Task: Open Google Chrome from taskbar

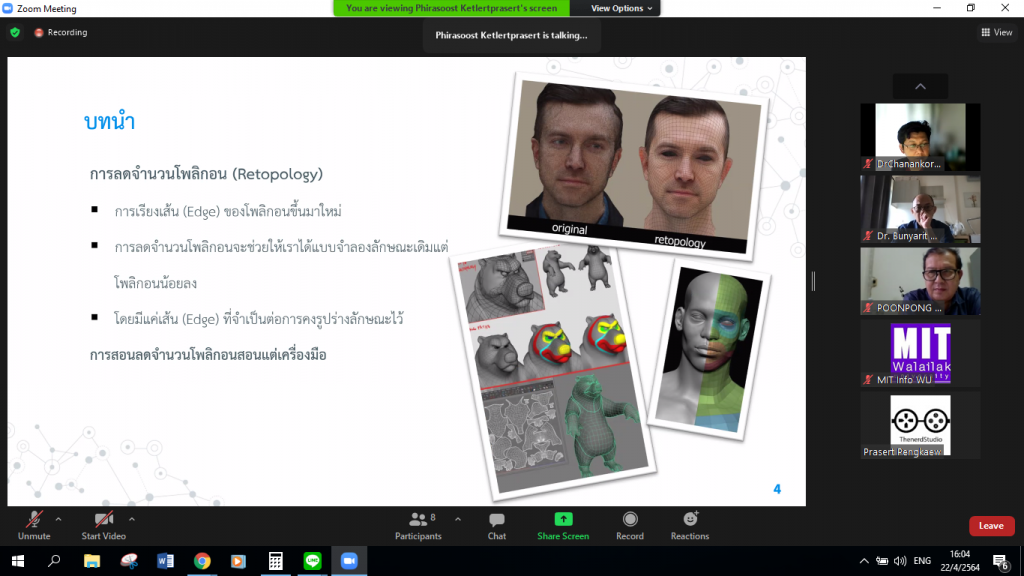Action: (201, 561)
